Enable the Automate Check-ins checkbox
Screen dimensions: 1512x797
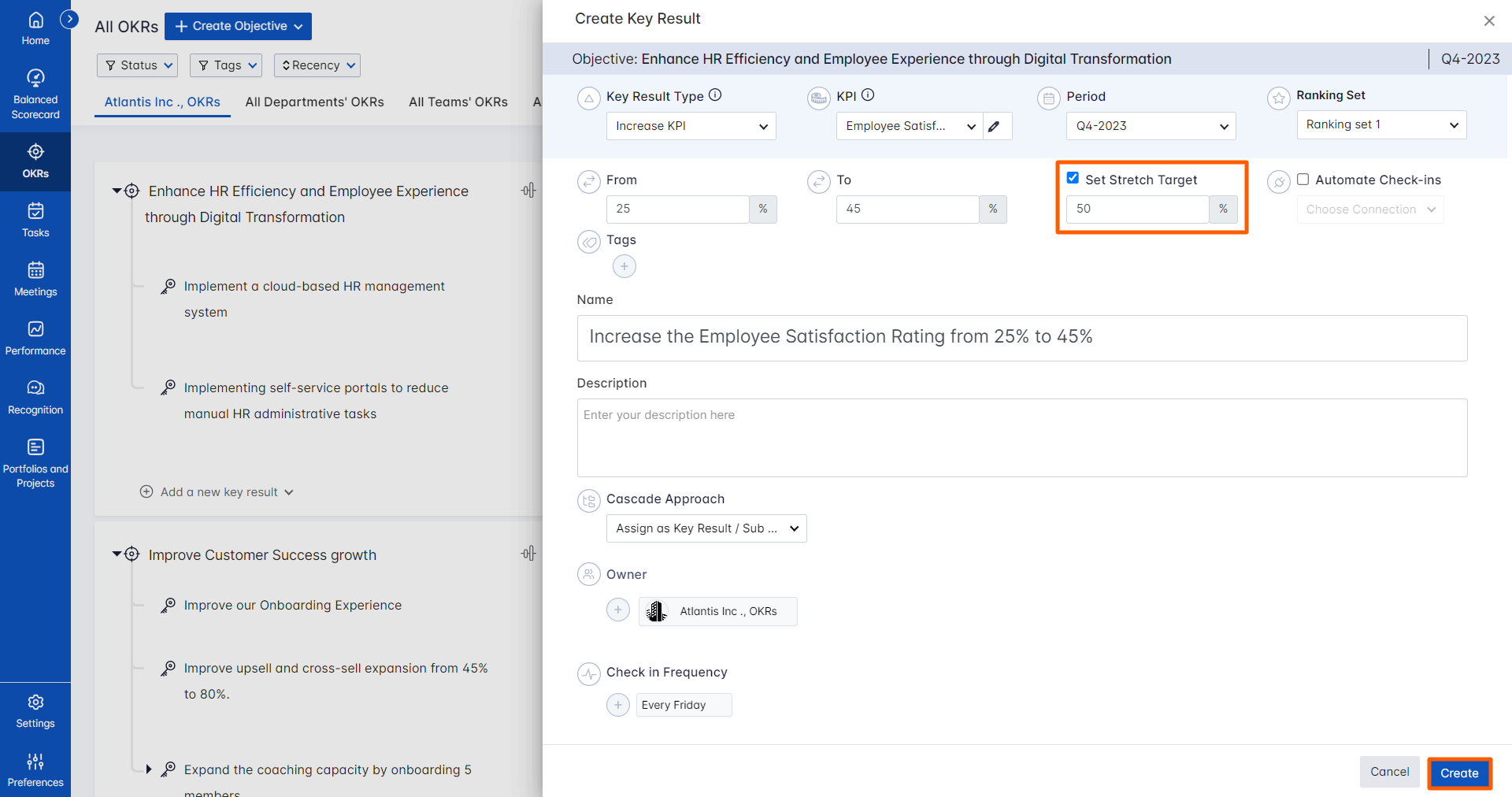[x=1303, y=180]
